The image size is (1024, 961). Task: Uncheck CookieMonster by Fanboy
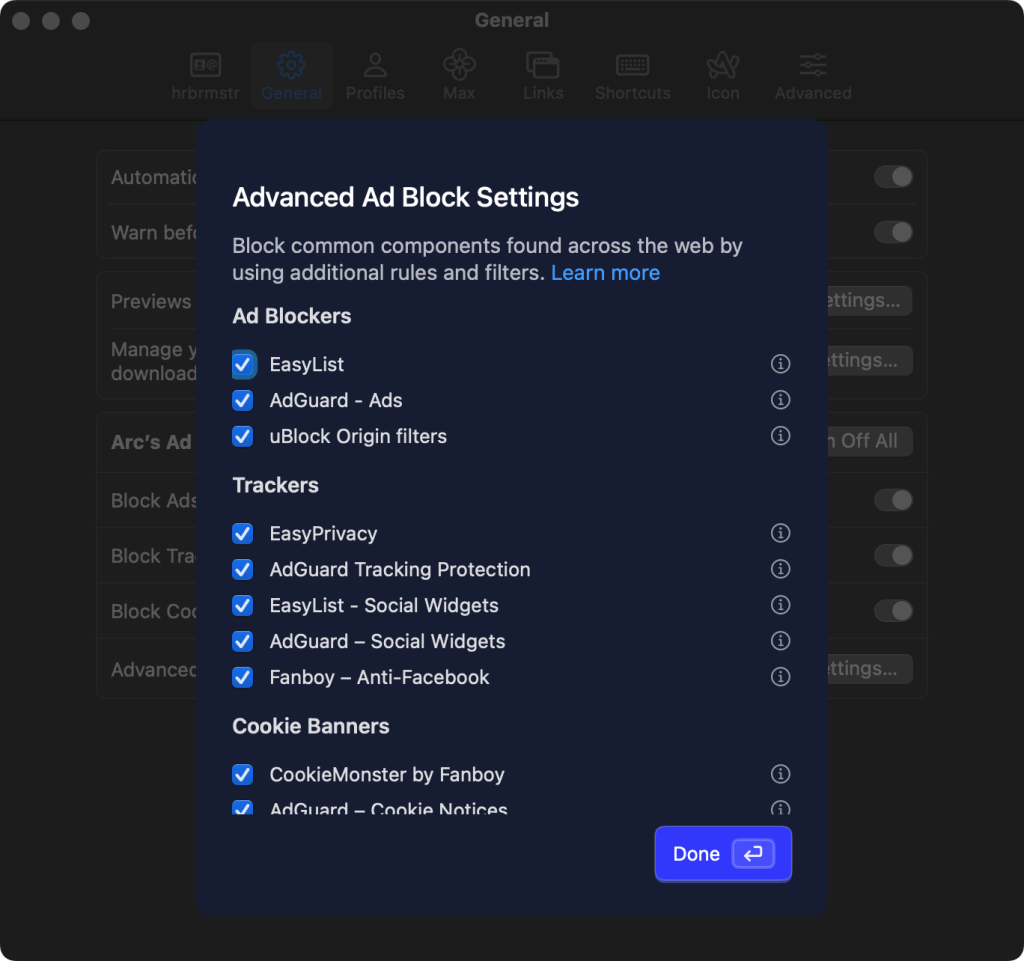[x=243, y=774]
